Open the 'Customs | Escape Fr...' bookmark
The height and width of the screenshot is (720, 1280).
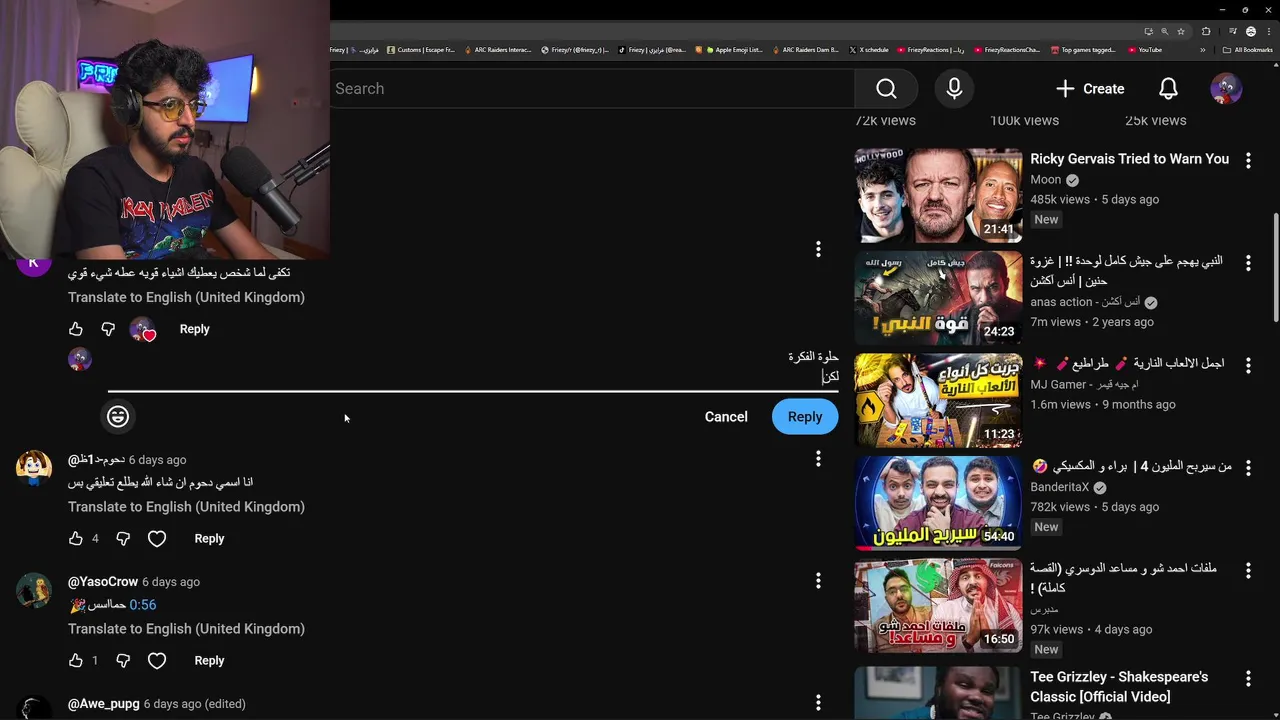click(421, 49)
